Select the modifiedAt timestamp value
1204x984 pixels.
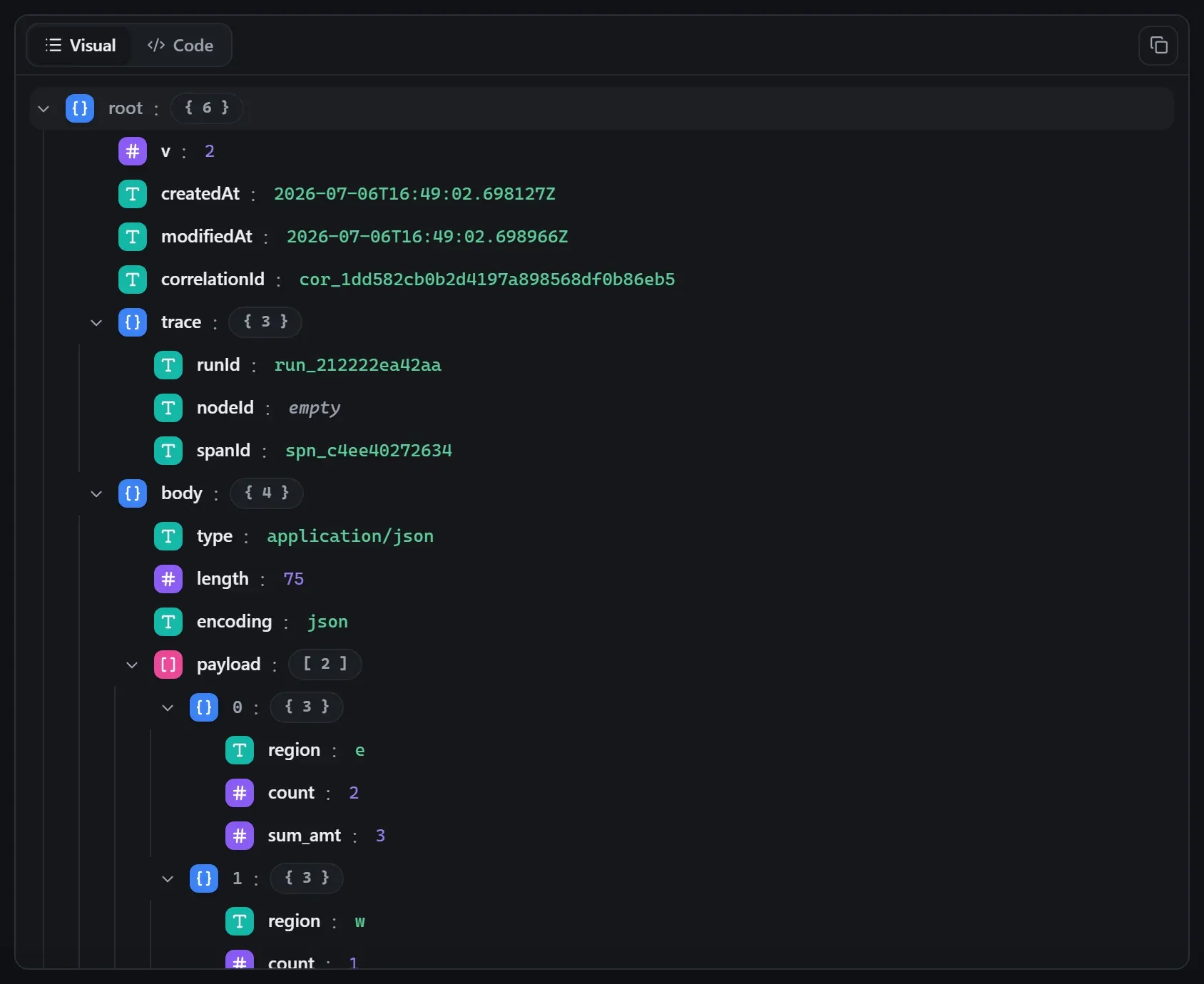tap(427, 237)
